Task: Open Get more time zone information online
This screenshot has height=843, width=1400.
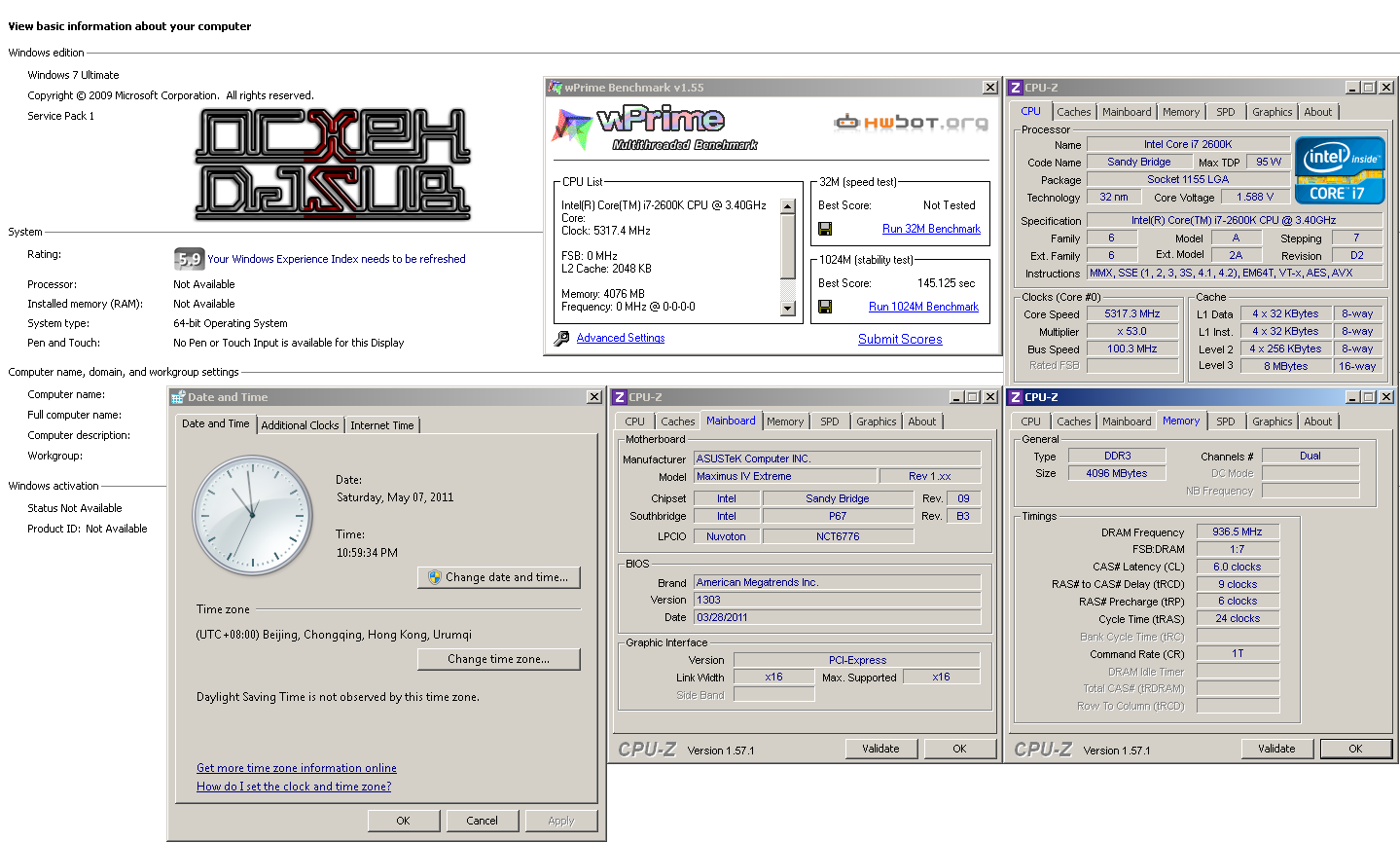Action: (297, 768)
